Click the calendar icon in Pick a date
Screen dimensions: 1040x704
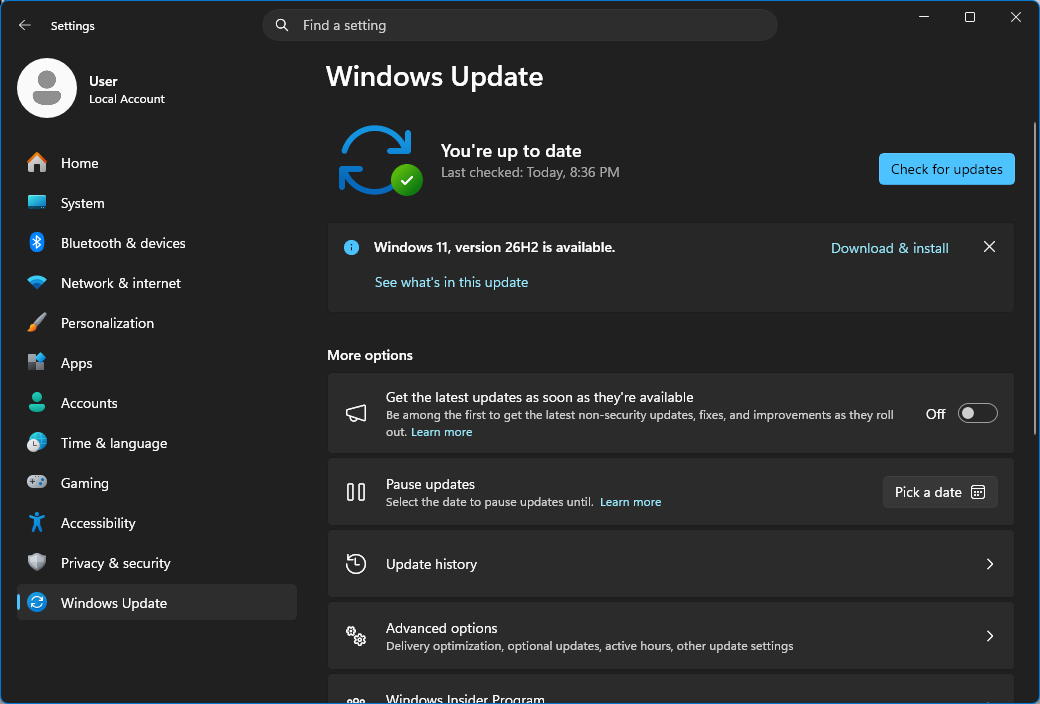pyautogui.click(x=978, y=492)
